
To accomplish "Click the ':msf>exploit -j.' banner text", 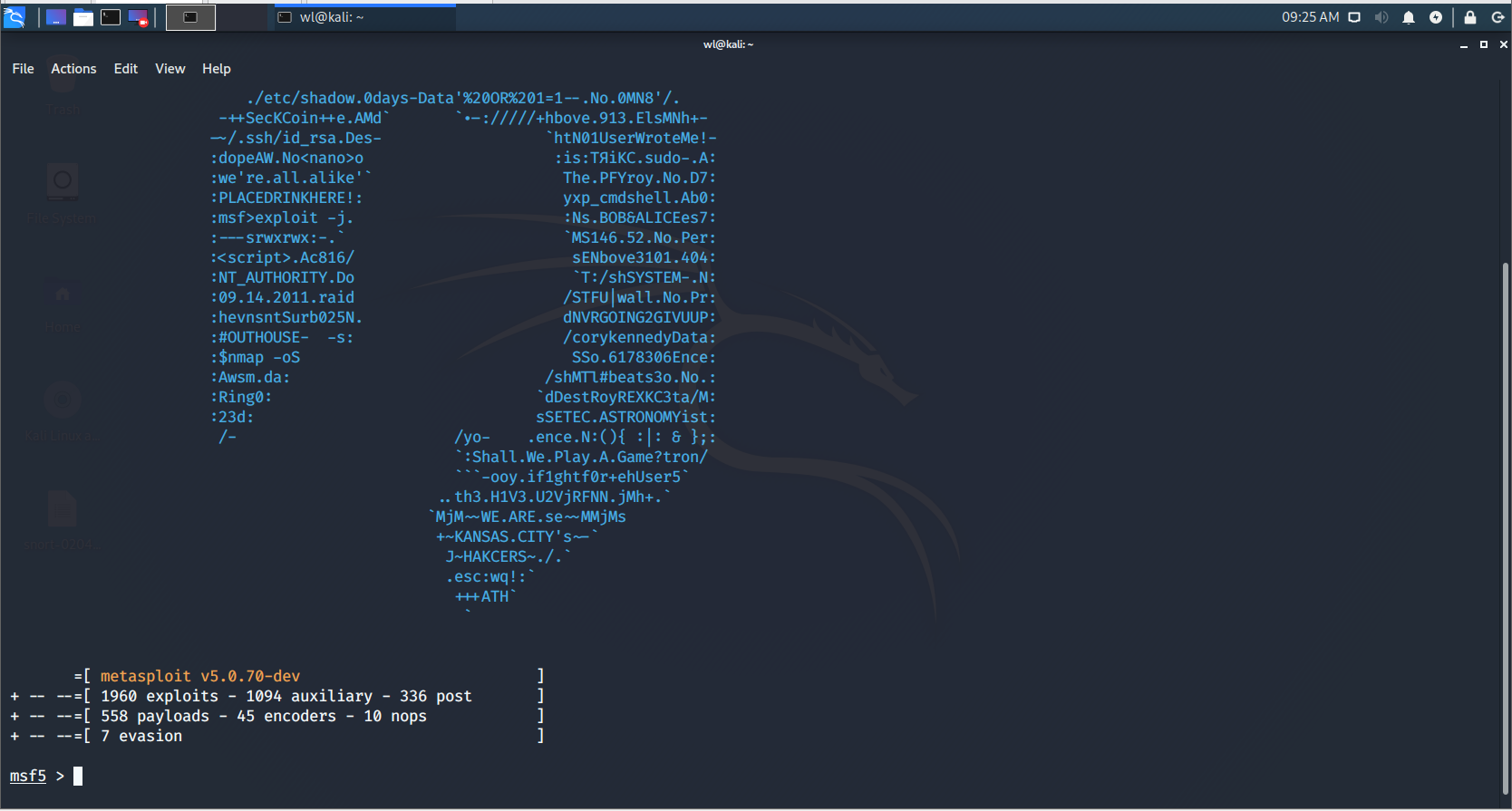I will [282, 217].
